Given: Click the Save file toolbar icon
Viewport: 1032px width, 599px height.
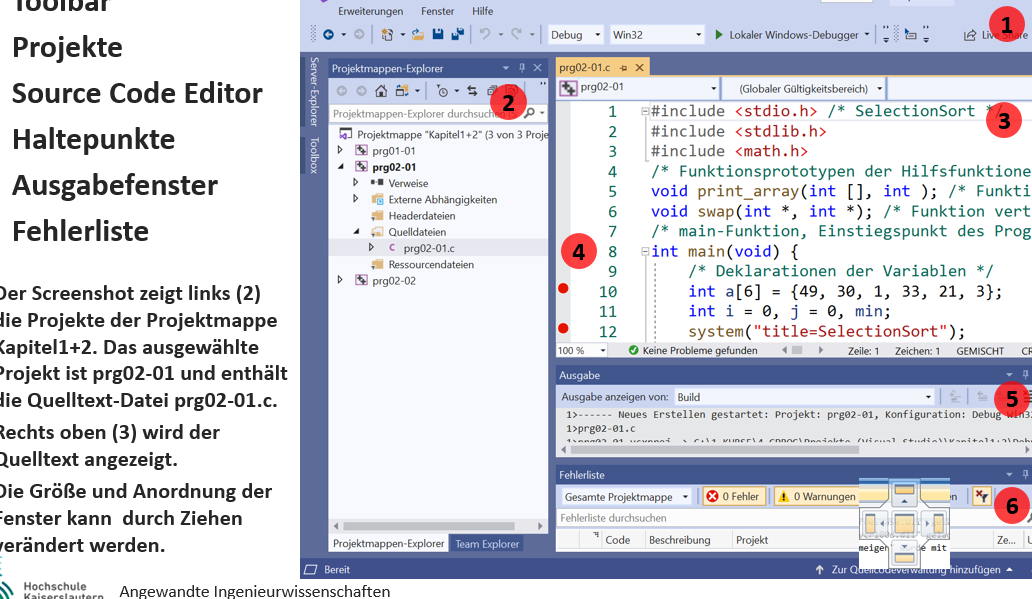Looking at the screenshot, I should coord(439,35).
